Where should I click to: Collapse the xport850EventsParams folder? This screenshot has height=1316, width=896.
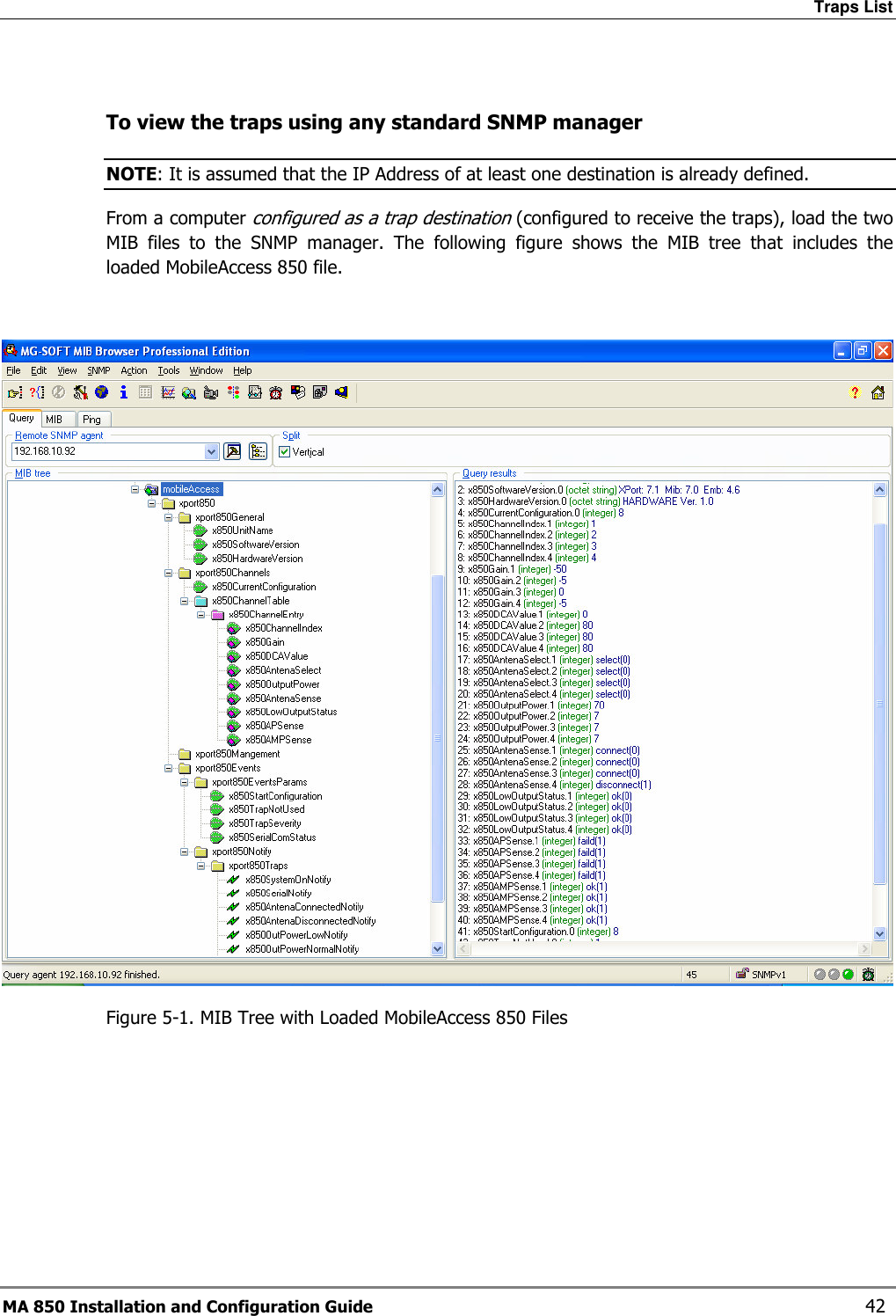point(185,782)
